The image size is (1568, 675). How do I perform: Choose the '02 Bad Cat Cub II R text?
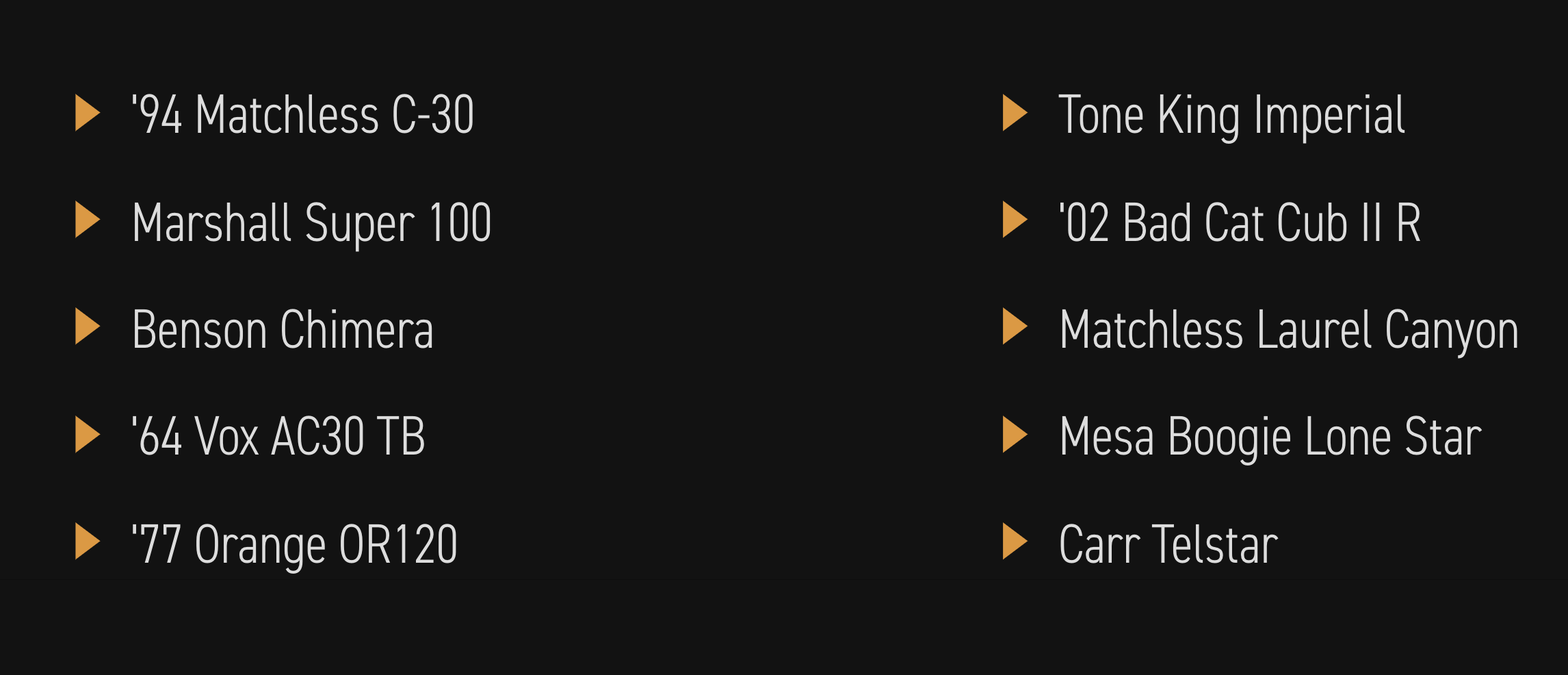click(1240, 222)
